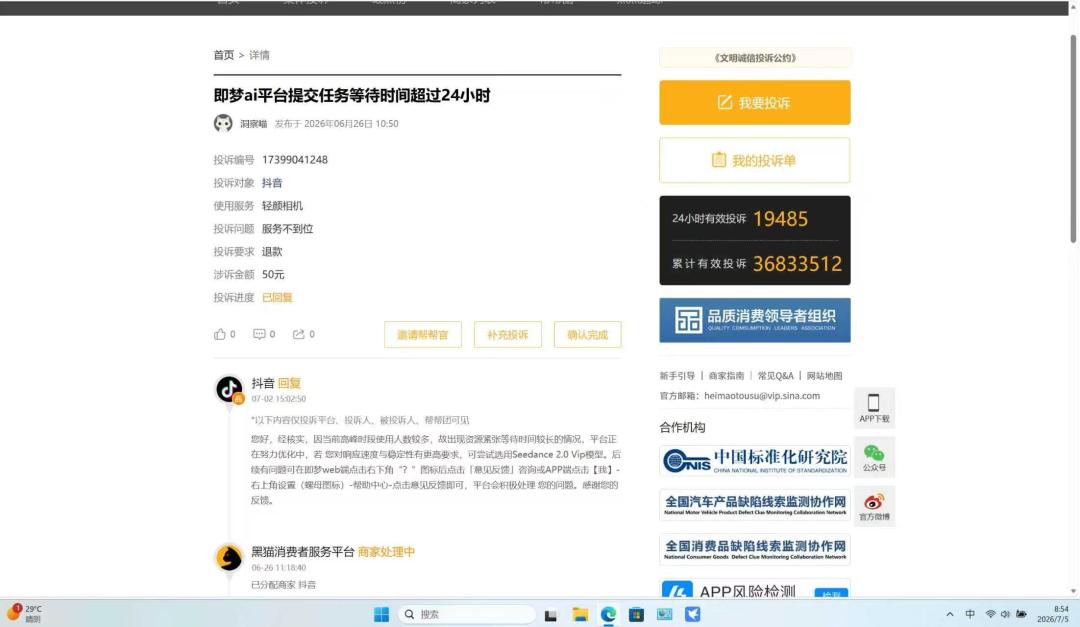Open Windows Start menu

(381, 615)
